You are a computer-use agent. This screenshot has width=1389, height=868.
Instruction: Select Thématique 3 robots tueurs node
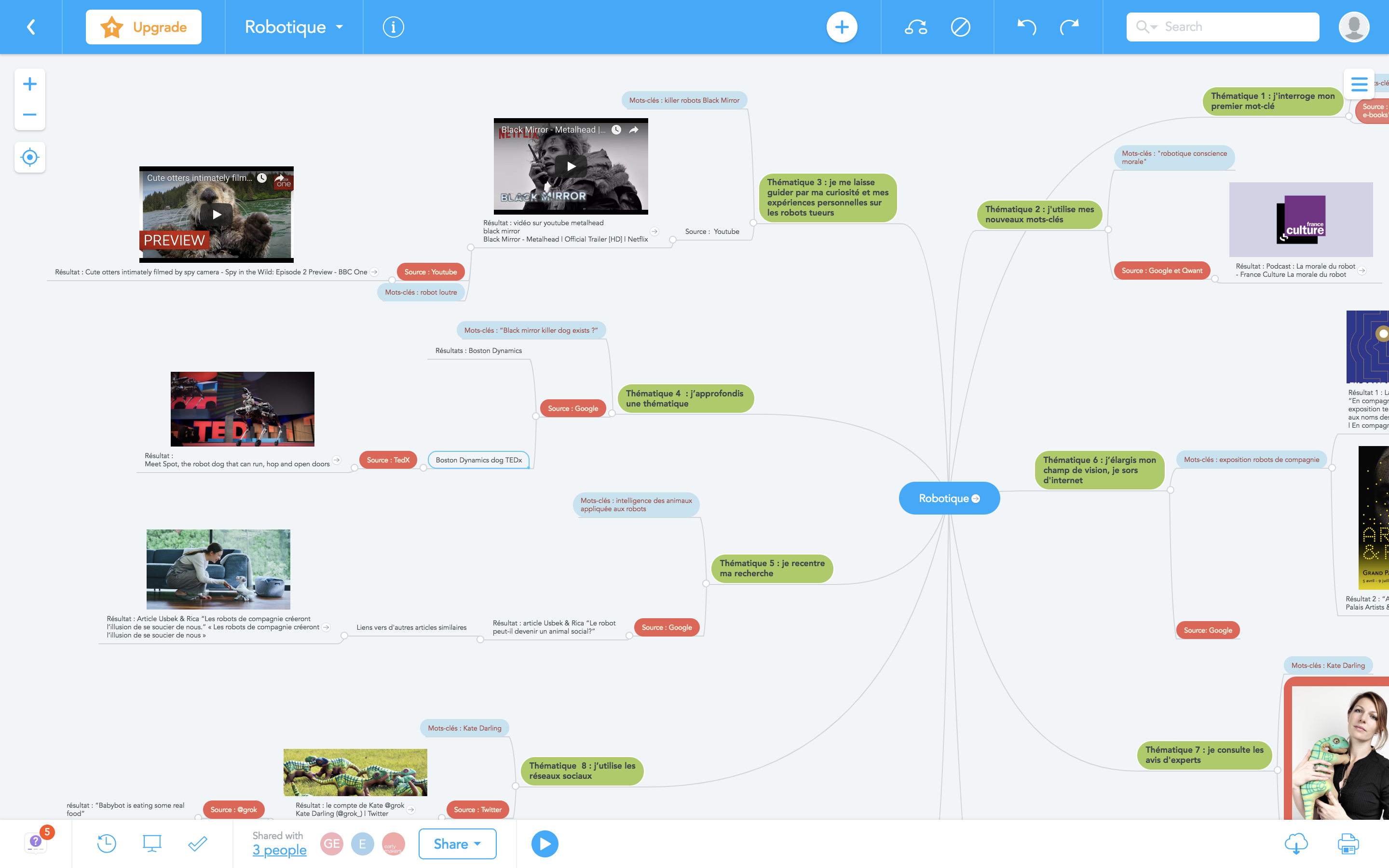pyautogui.click(x=828, y=198)
